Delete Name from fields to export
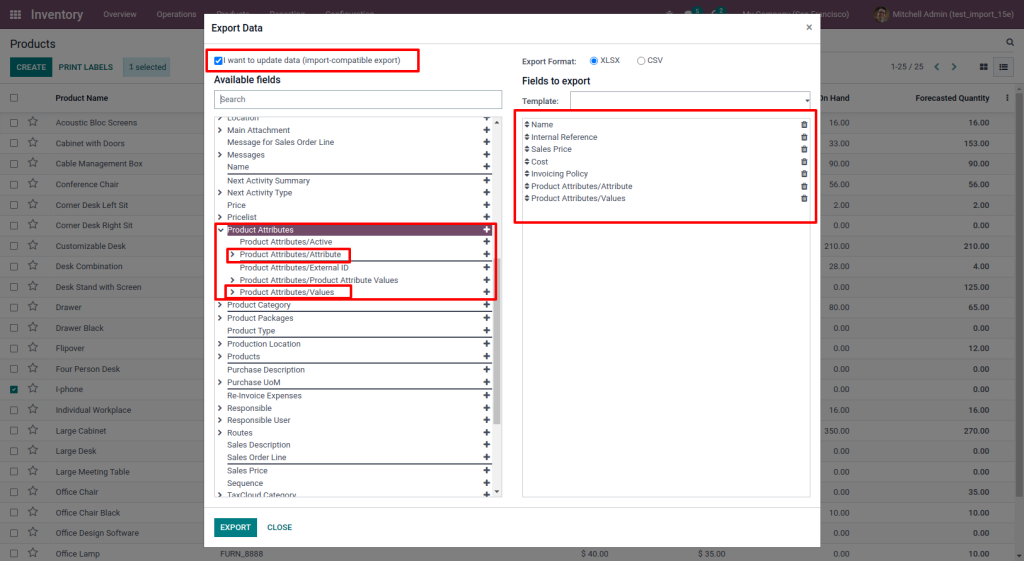Image resolution: width=1024 pixels, height=561 pixels. [x=804, y=125]
